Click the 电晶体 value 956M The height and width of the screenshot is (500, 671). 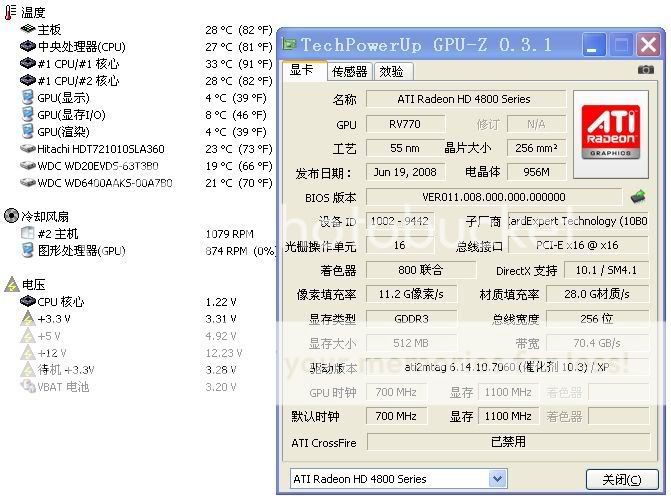(536, 172)
